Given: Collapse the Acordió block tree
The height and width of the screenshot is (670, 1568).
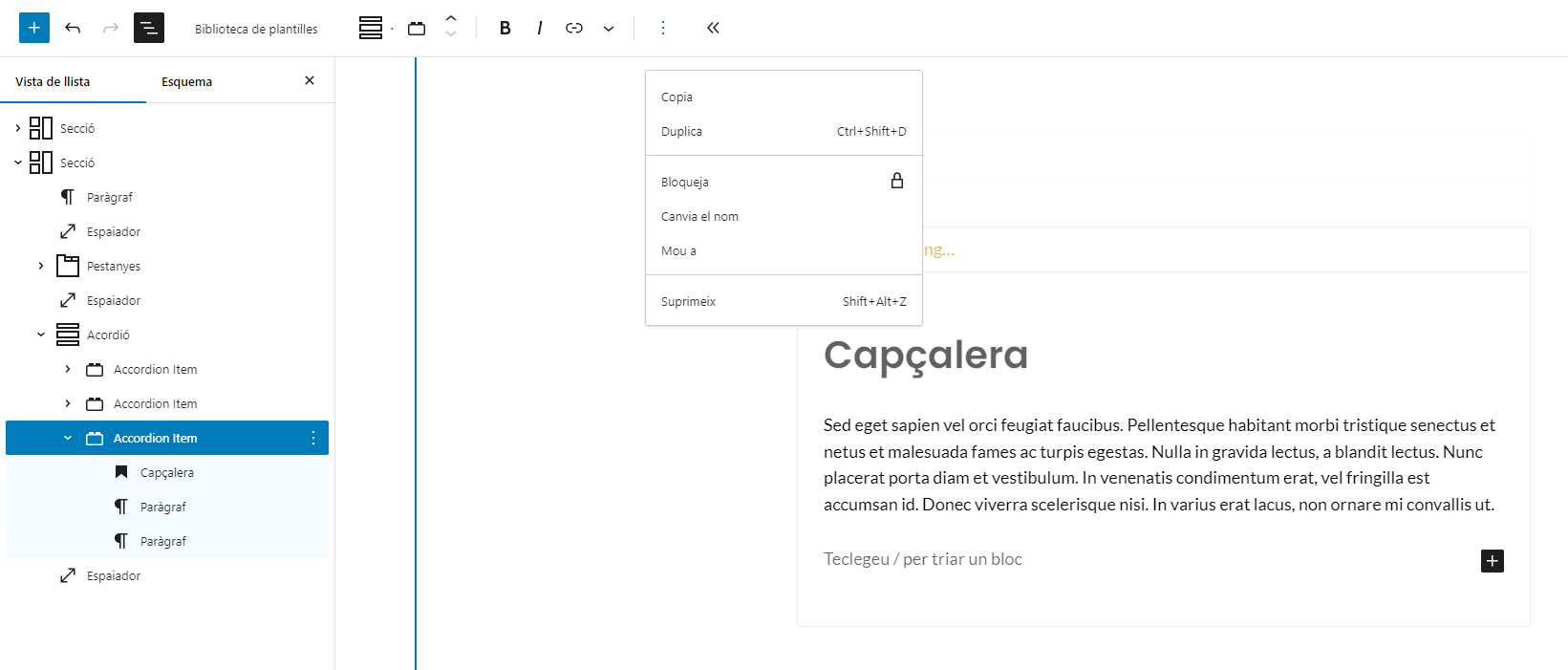Looking at the screenshot, I should [x=41, y=335].
